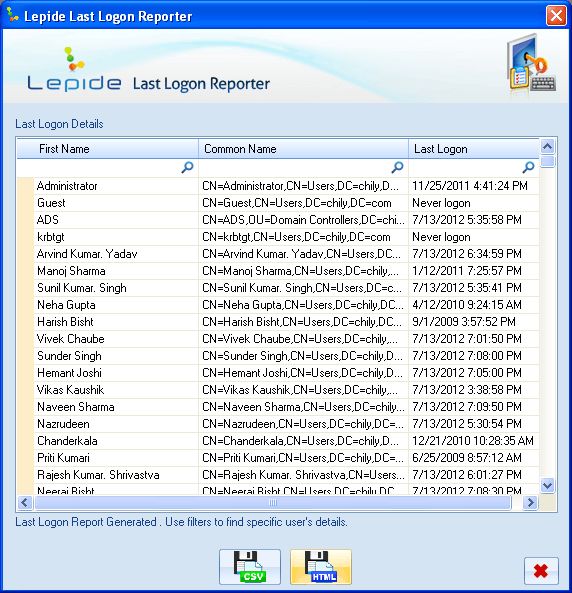This screenshot has width=572, height=593.
Task: Select Rajesh Kumar. Shrivastva first name cell
Action: [x=116, y=475]
